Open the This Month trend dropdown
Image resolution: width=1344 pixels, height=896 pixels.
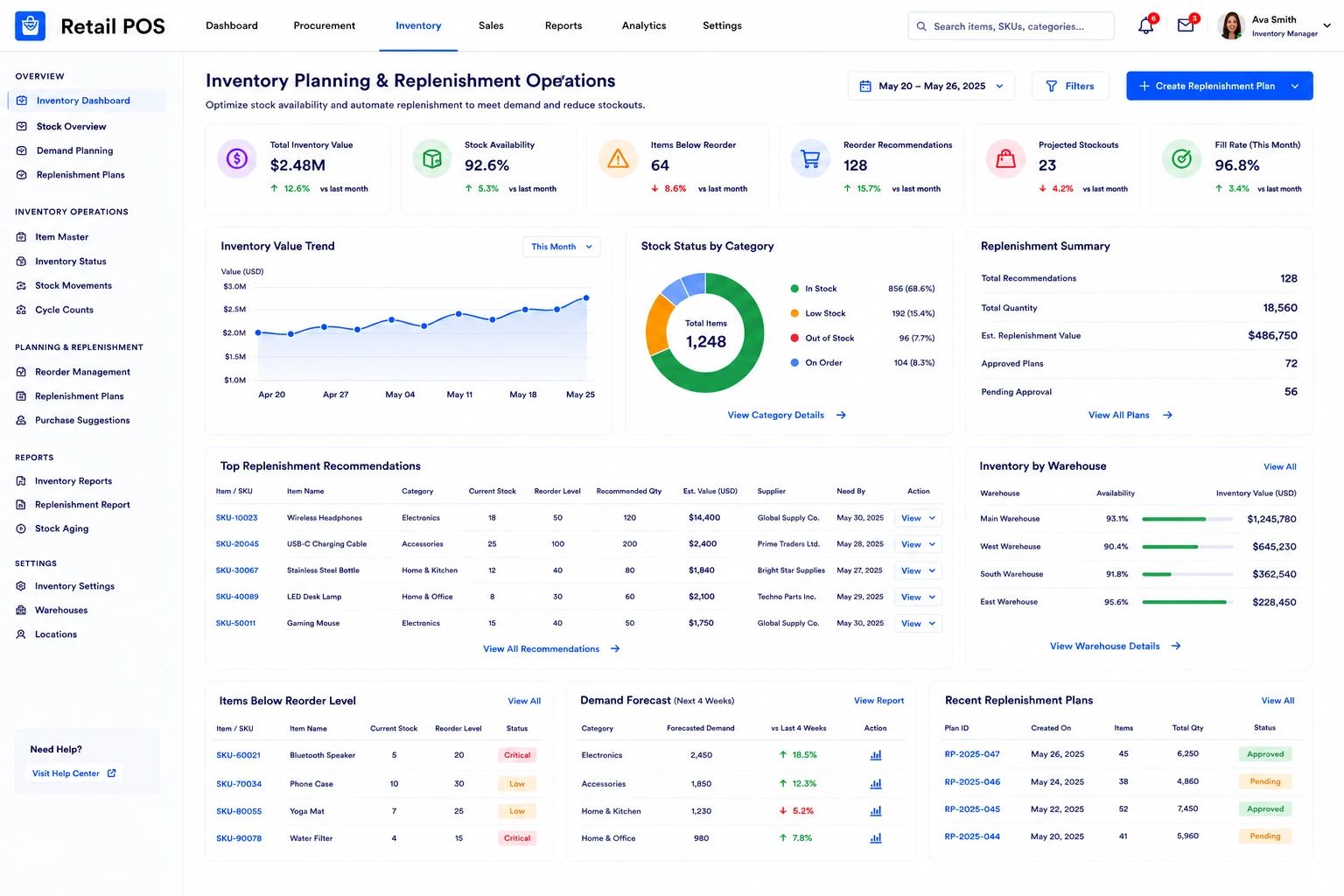pyautogui.click(x=562, y=247)
